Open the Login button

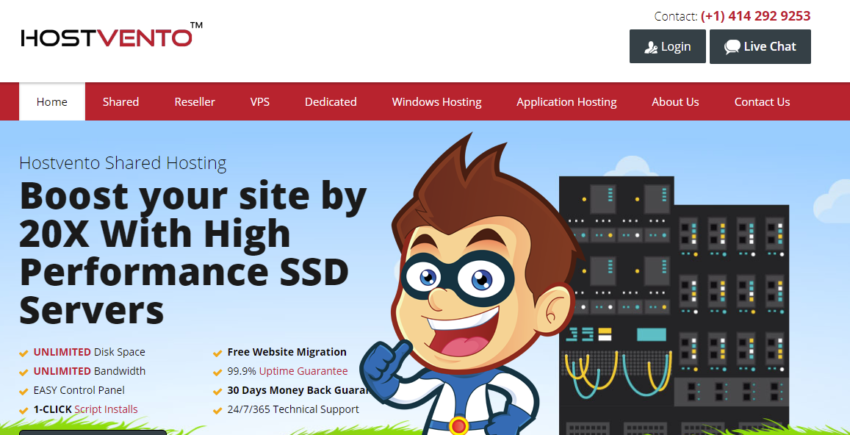(667, 47)
